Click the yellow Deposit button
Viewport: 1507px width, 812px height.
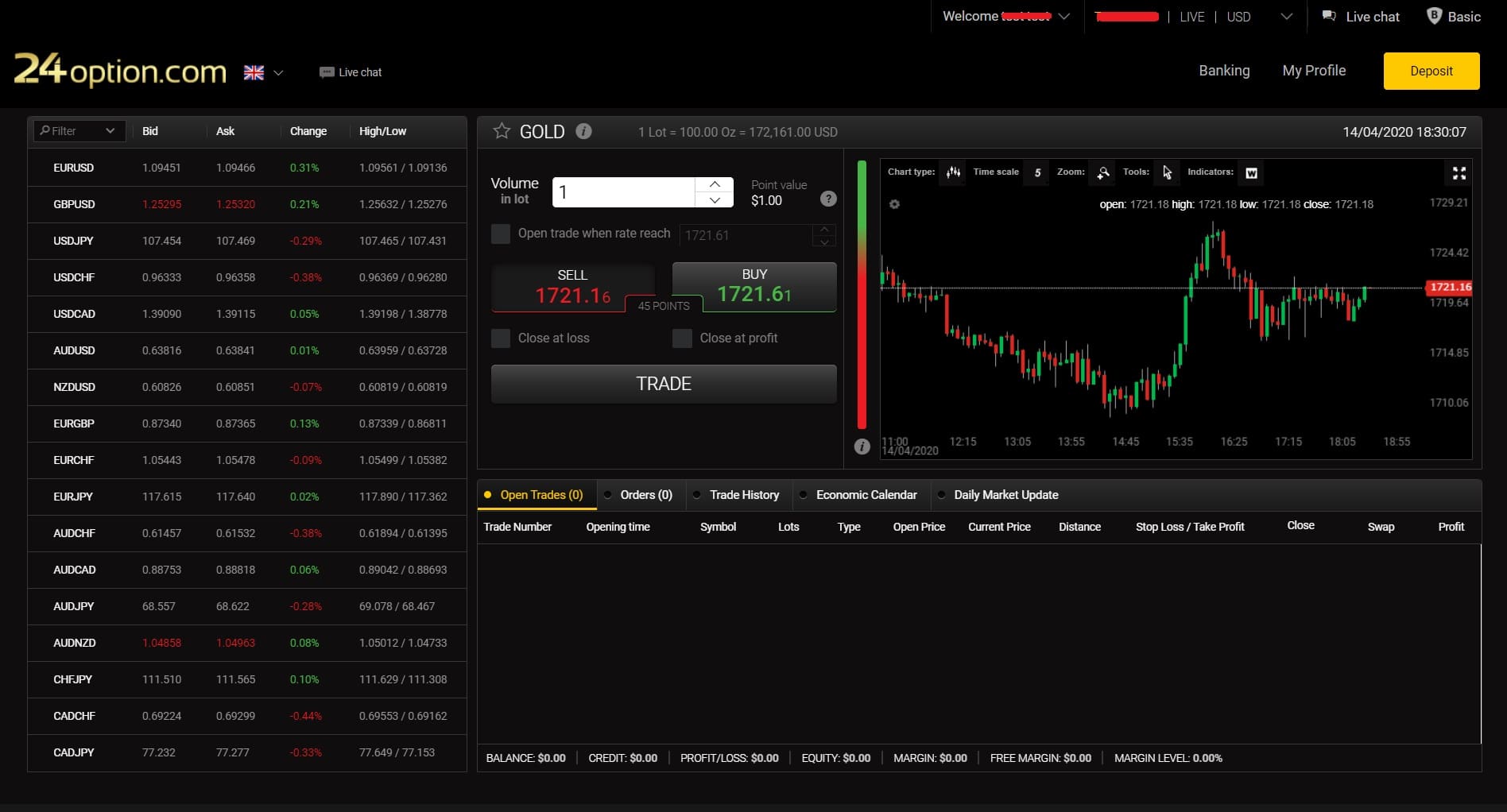tap(1431, 71)
